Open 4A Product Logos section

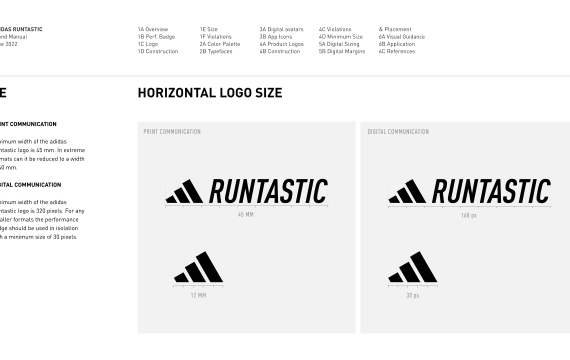(x=281, y=44)
